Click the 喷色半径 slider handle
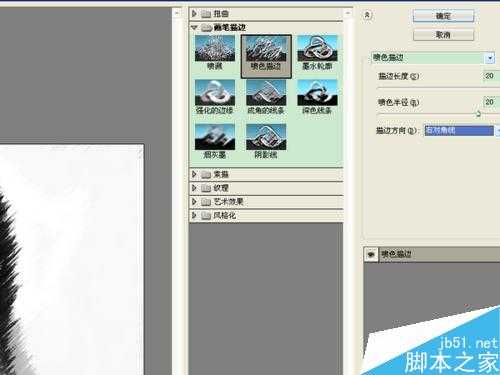 (x=478, y=114)
